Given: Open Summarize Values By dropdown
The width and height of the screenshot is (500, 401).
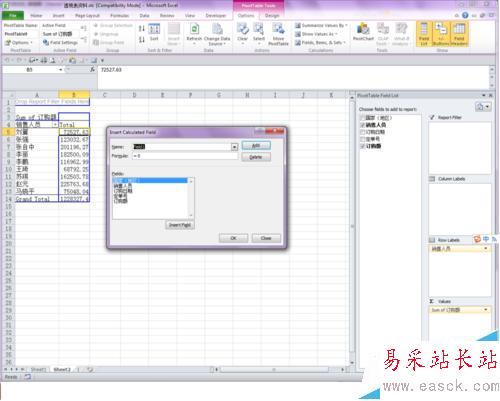Looking at the screenshot, I should point(321,26).
